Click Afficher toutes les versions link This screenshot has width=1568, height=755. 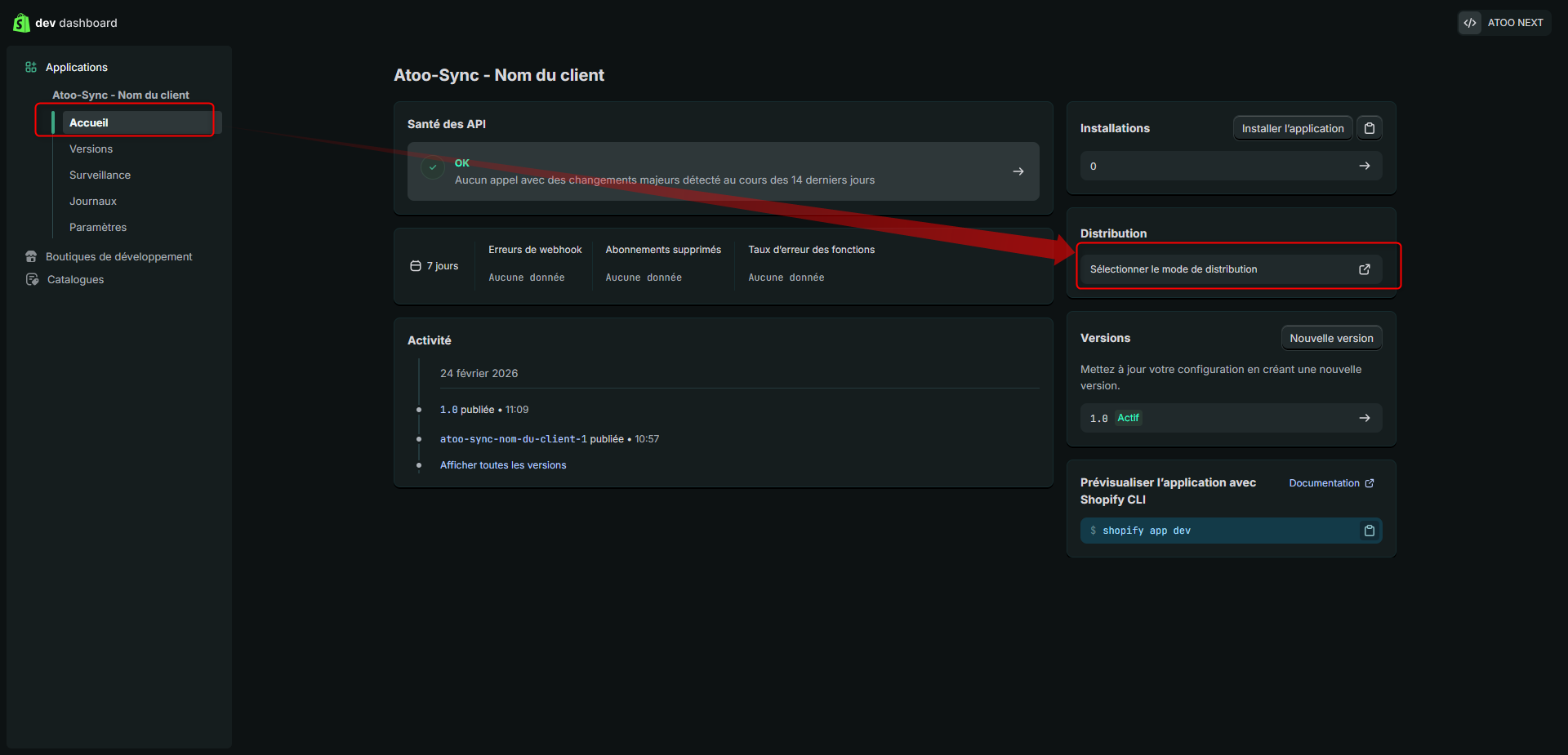pos(503,465)
